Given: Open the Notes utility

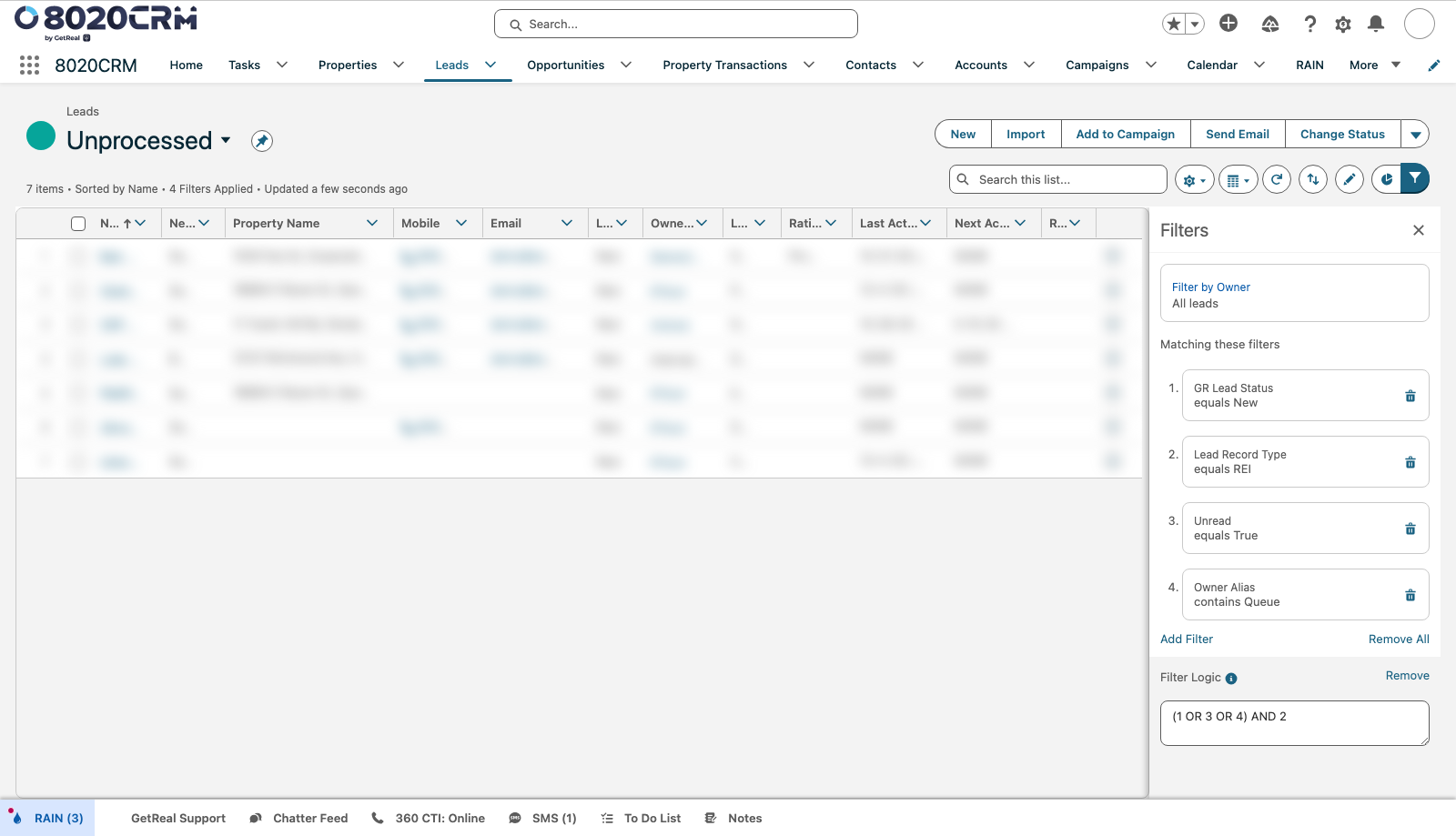Looking at the screenshot, I should (733, 818).
